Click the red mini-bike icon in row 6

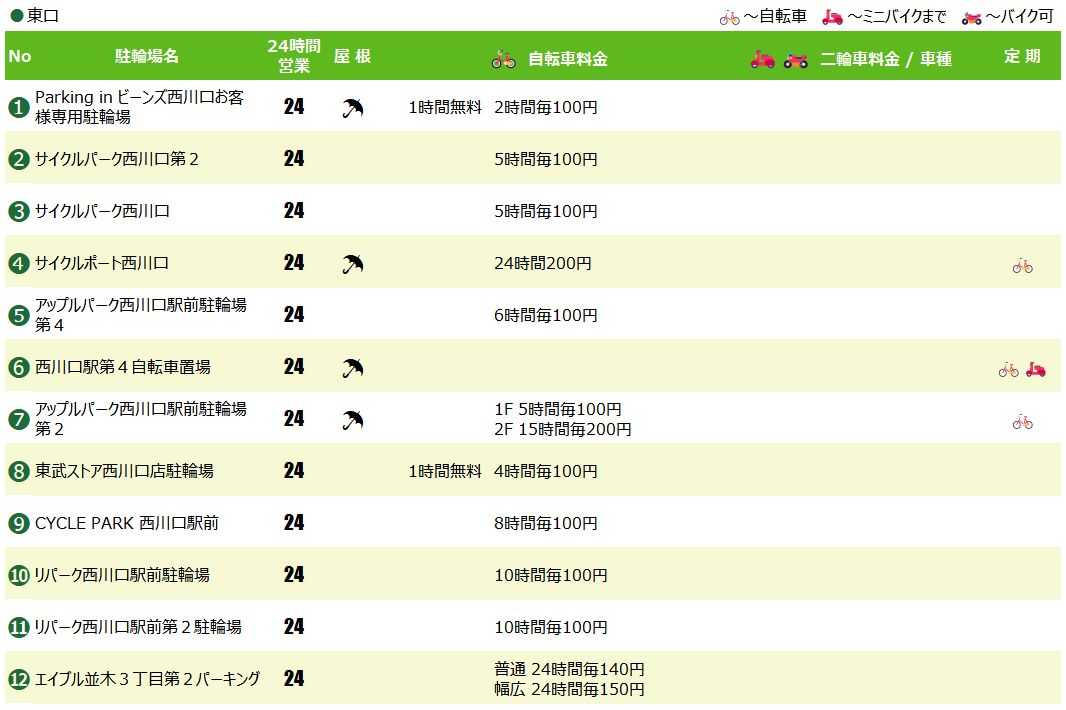1035,369
